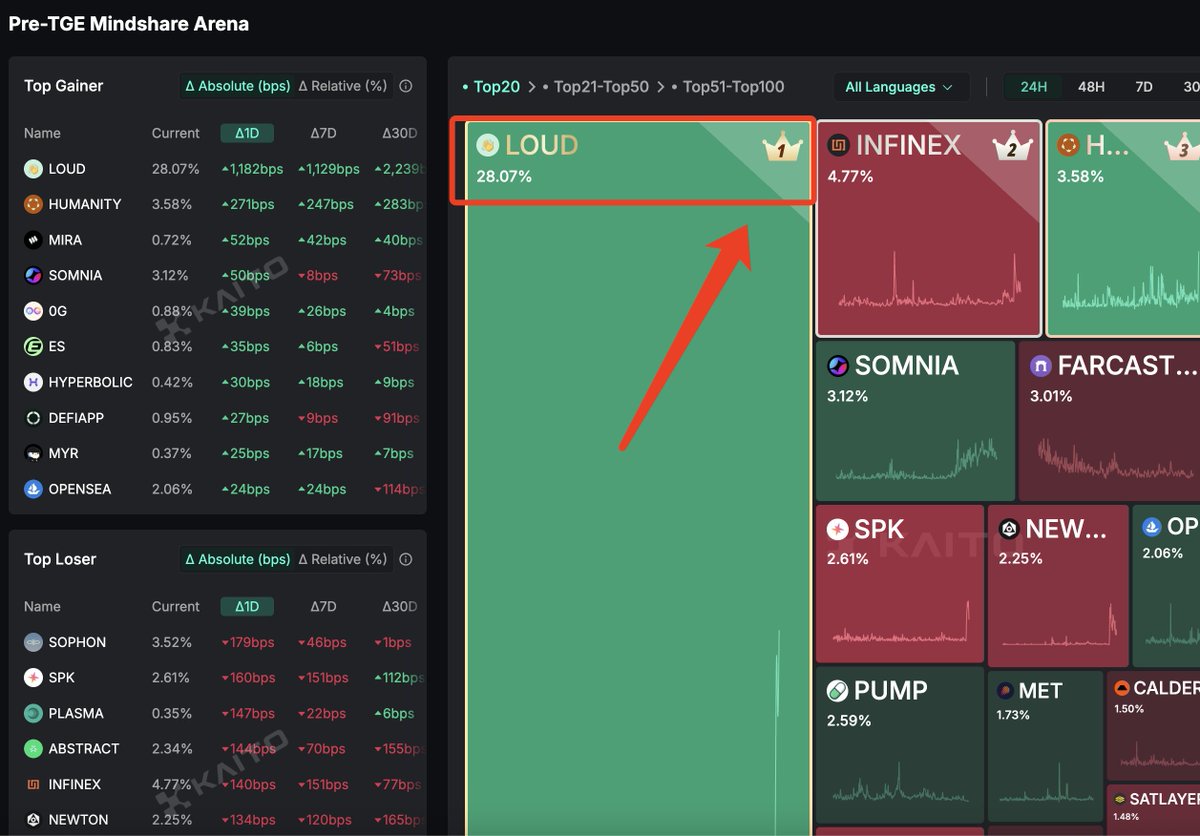
Task: Select Δ Absolute (bps) in Top Gainer
Action: (x=238, y=86)
